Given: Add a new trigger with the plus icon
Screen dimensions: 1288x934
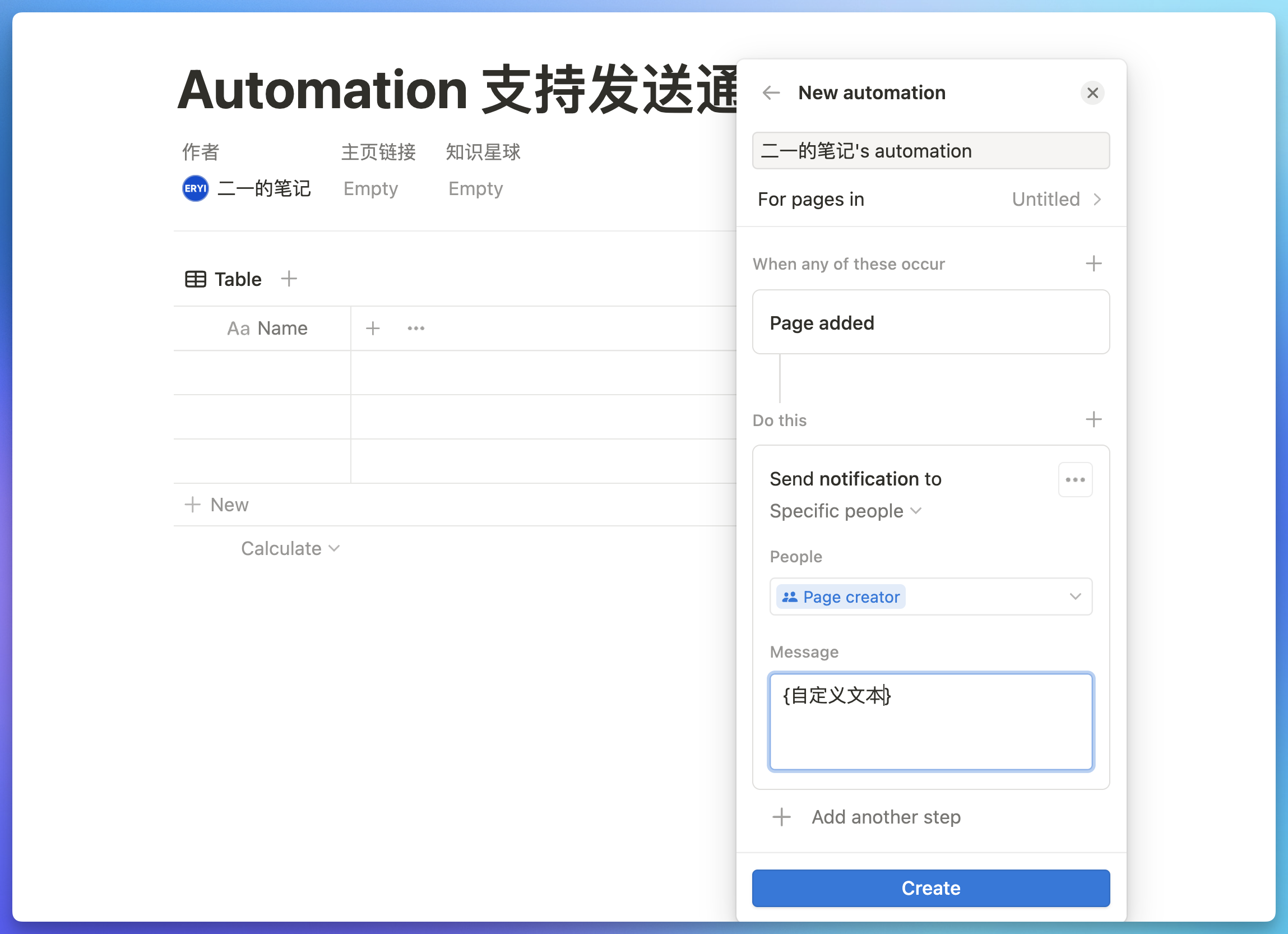Looking at the screenshot, I should click(1094, 263).
